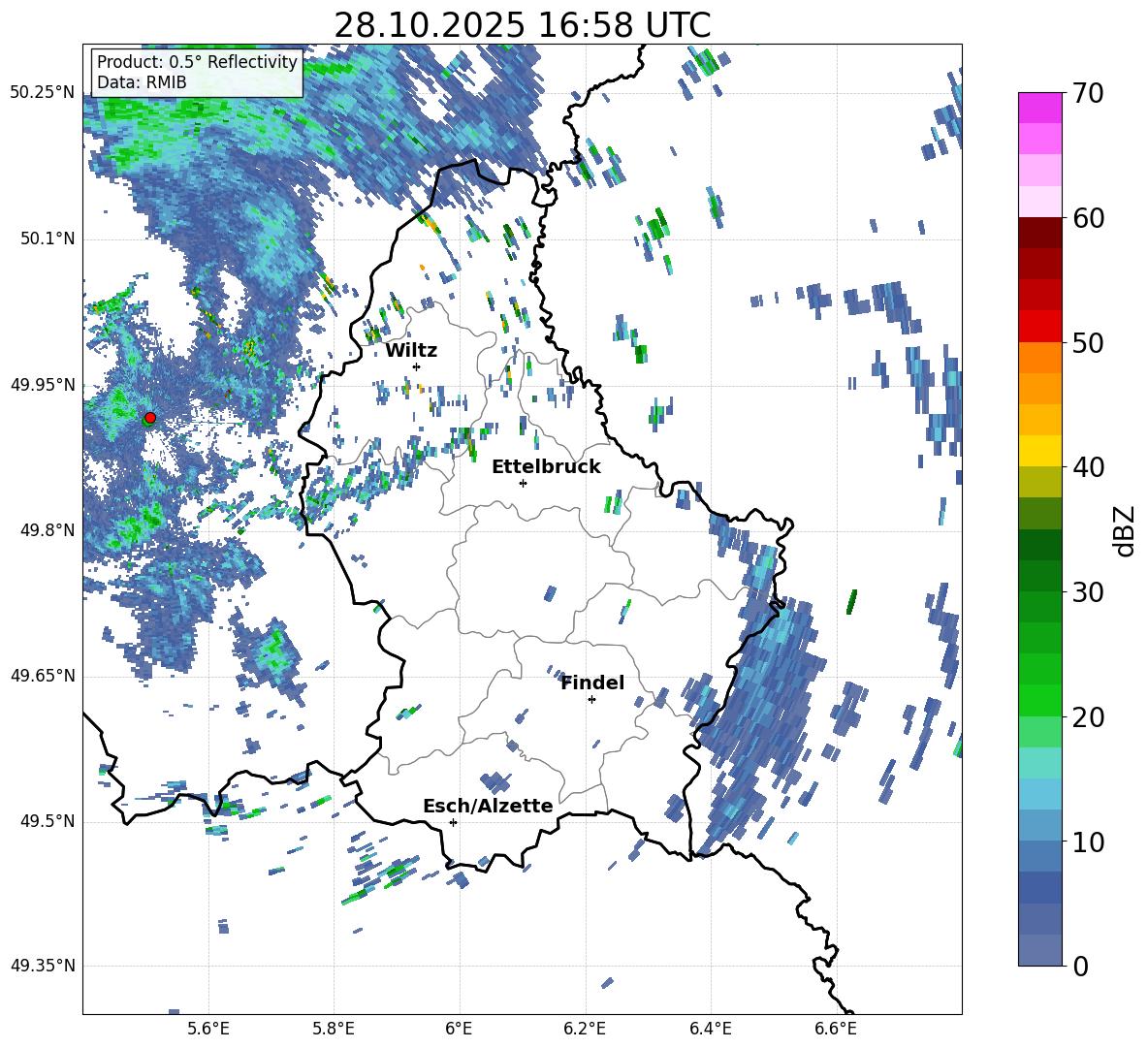Click the cross marker below Esch/Alzette
The width and height of the screenshot is (1148, 1048).
click(x=453, y=822)
